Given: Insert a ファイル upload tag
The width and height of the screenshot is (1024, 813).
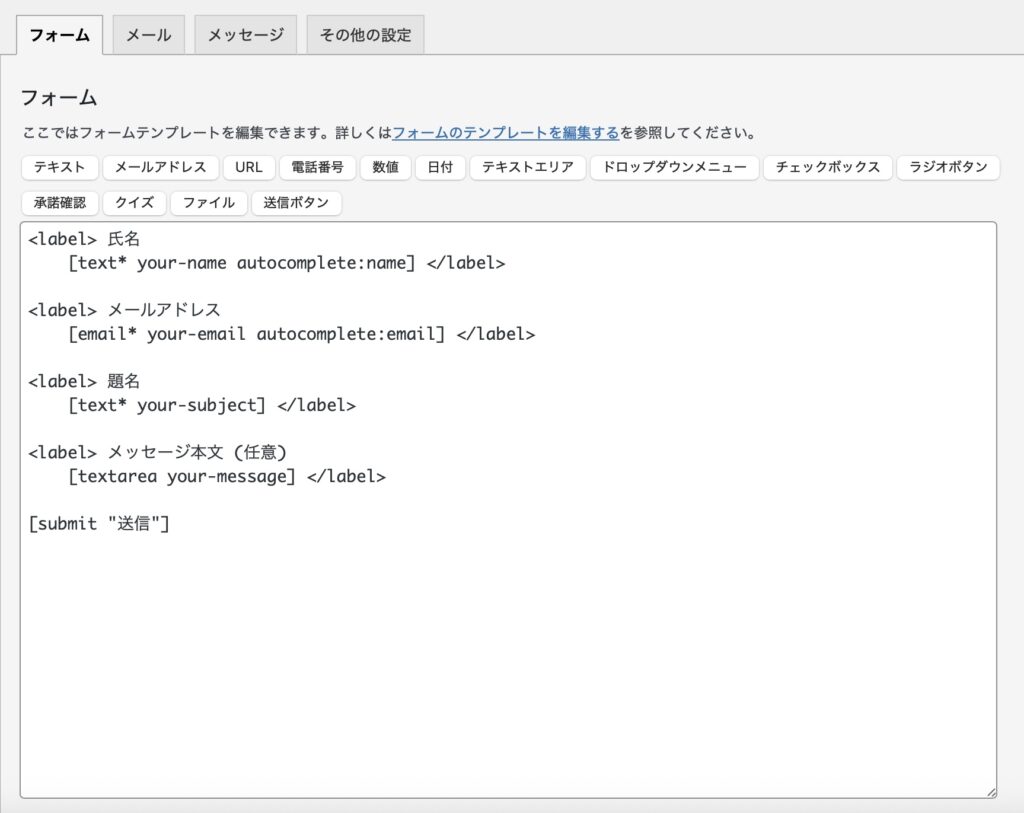Looking at the screenshot, I should [208, 203].
